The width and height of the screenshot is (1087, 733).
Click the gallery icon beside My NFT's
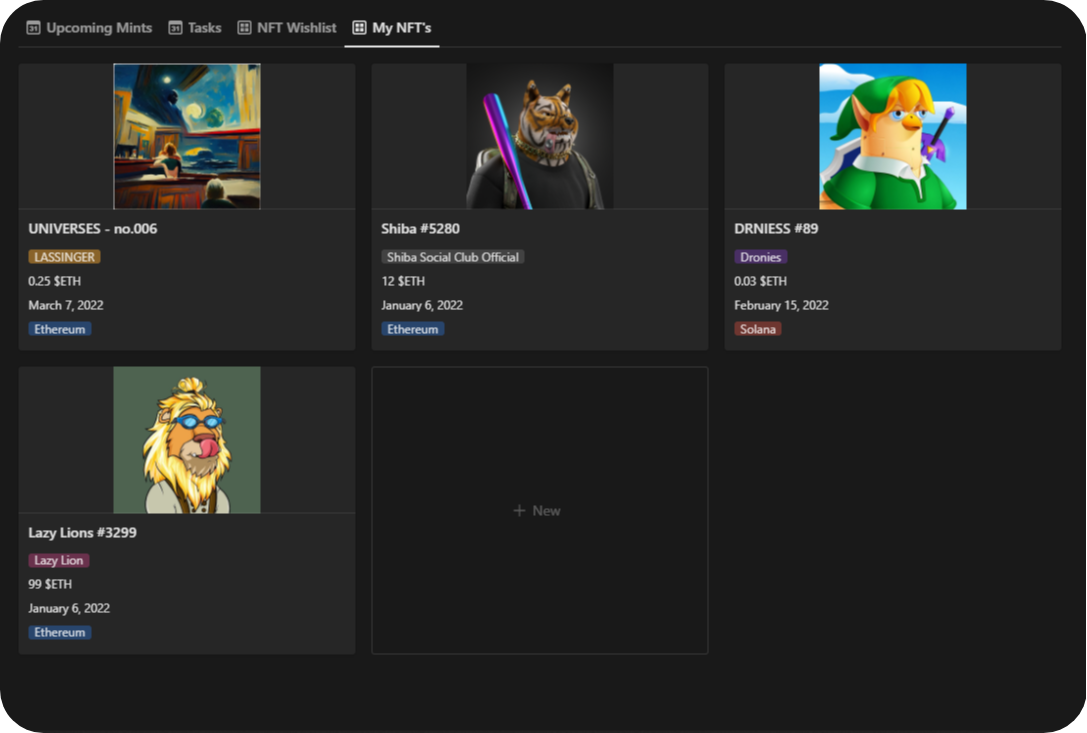[x=359, y=28]
